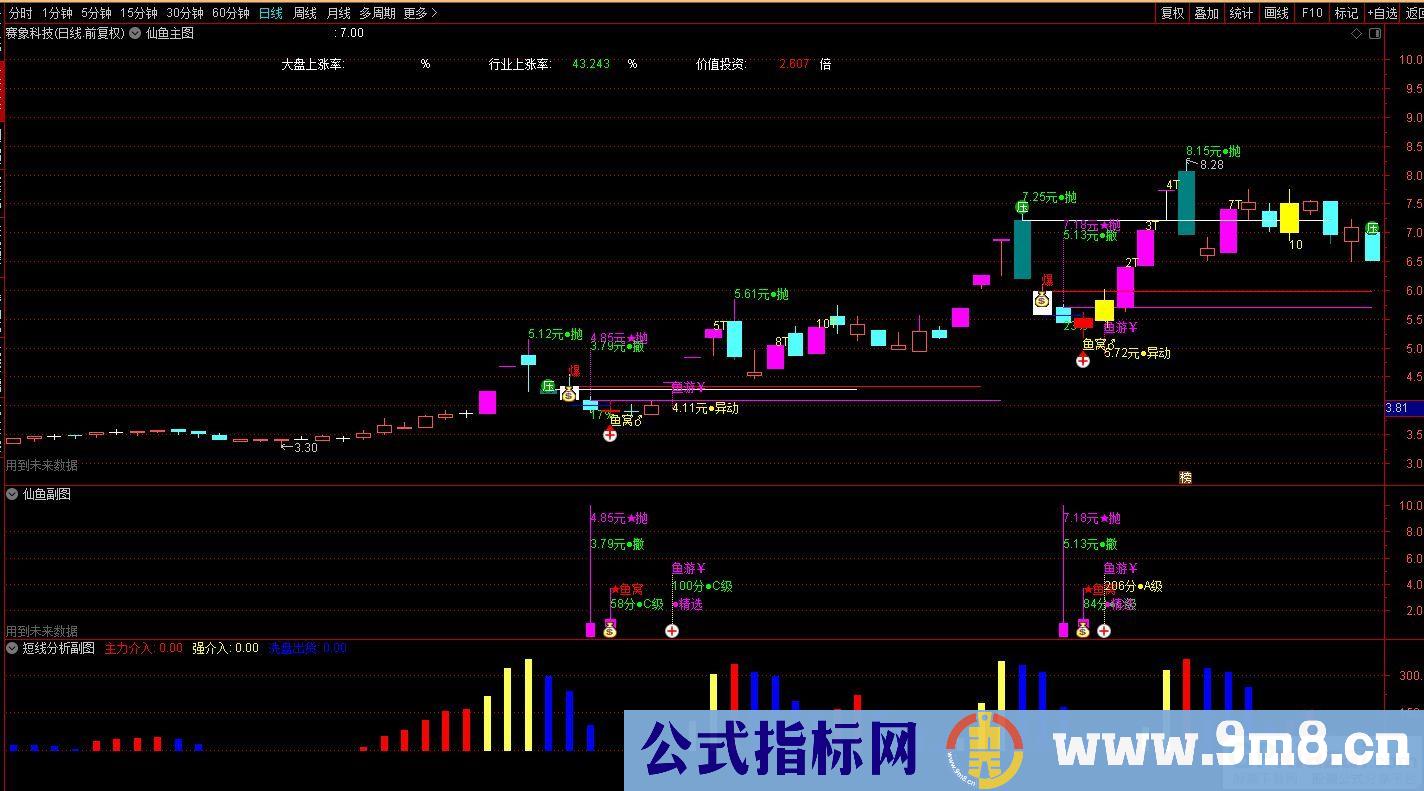This screenshot has width=1424, height=791.
Task: Switch to the 60分钟 period tab
Action: point(231,13)
